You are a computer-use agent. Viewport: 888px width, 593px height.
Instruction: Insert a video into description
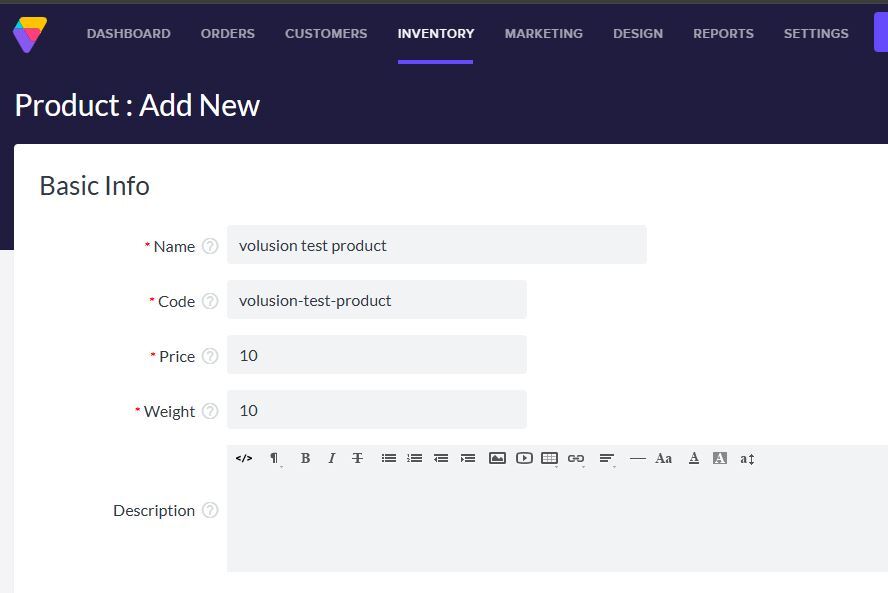pyautogui.click(x=524, y=458)
